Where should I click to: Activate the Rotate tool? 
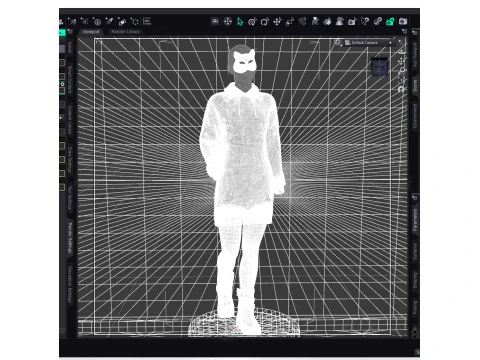[252, 22]
